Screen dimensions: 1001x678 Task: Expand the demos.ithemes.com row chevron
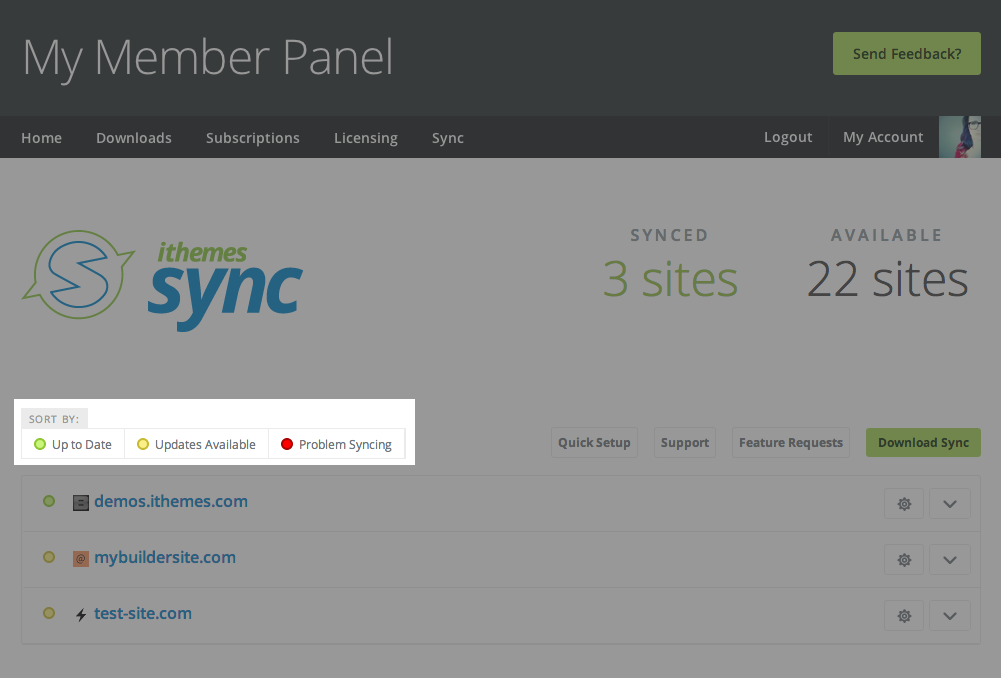pyautogui.click(x=950, y=504)
